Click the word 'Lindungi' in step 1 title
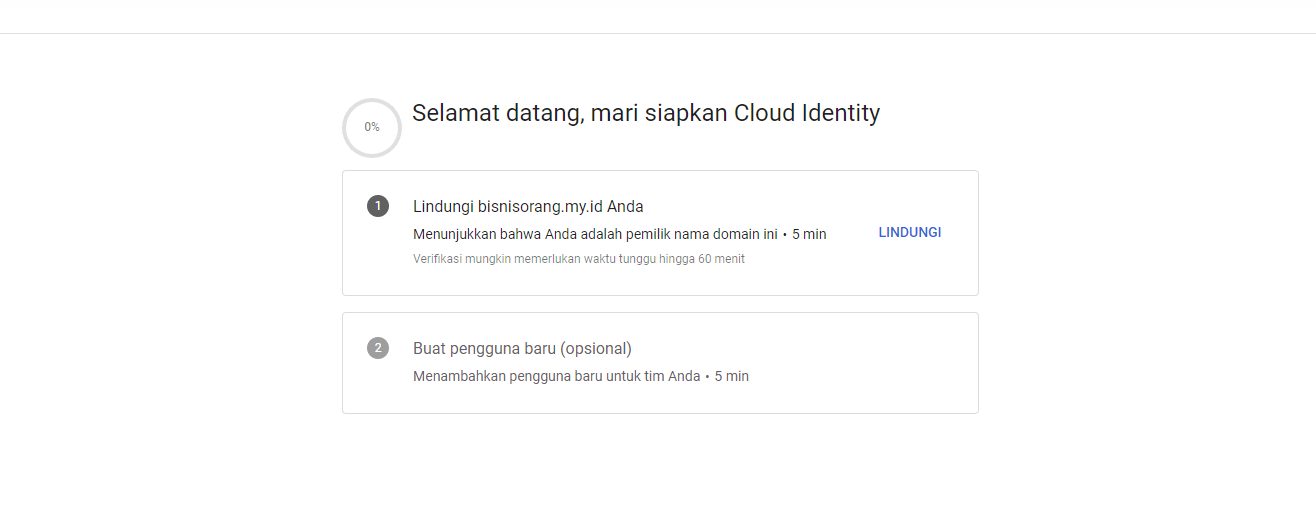This screenshot has width=1316, height=519. (x=443, y=207)
